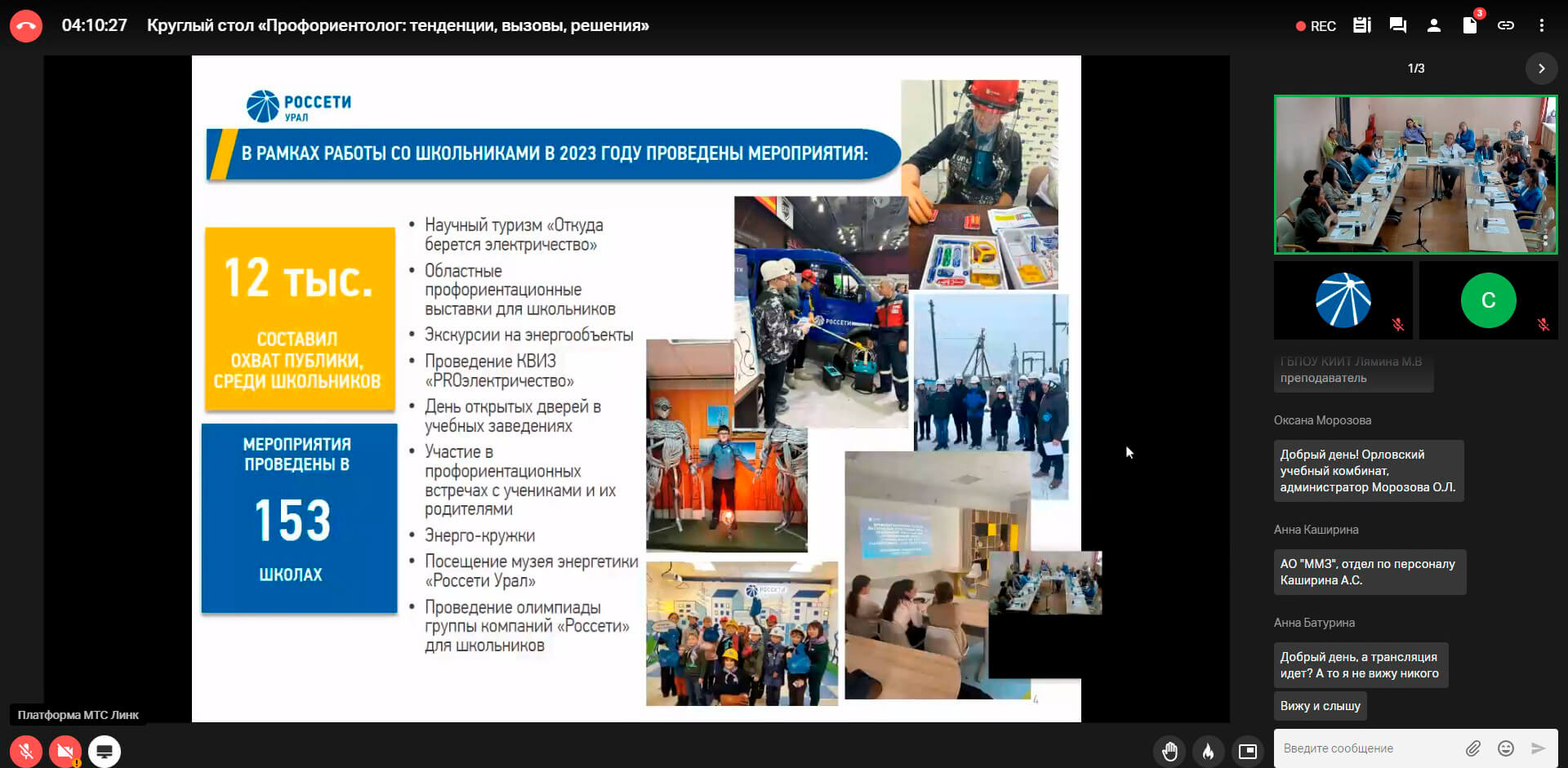
Task: Show the participants list icon
Action: [x=1433, y=25]
